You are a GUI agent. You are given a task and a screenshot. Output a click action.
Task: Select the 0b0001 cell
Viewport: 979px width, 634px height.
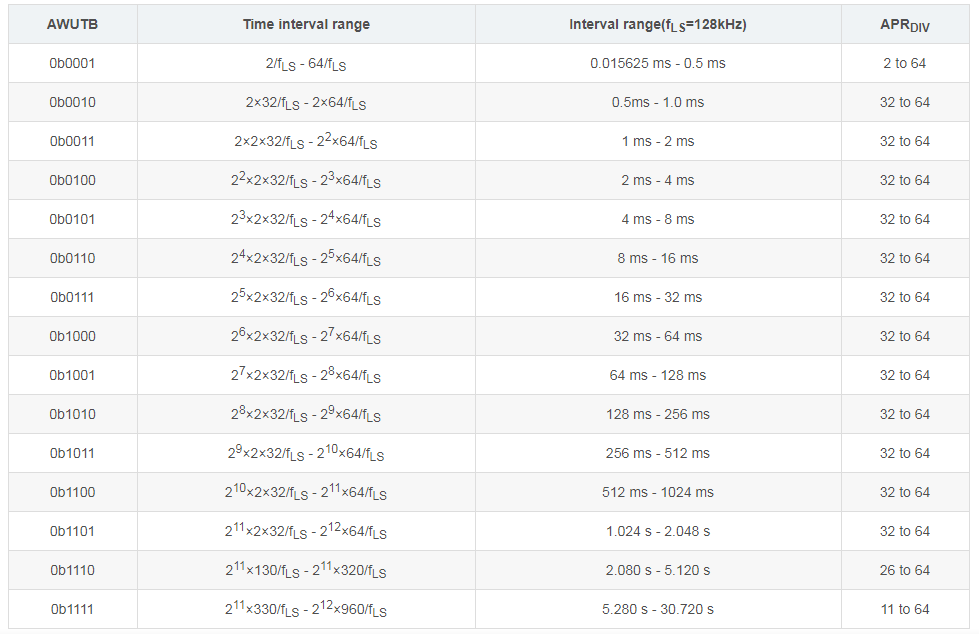pyautogui.click(x=72, y=63)
